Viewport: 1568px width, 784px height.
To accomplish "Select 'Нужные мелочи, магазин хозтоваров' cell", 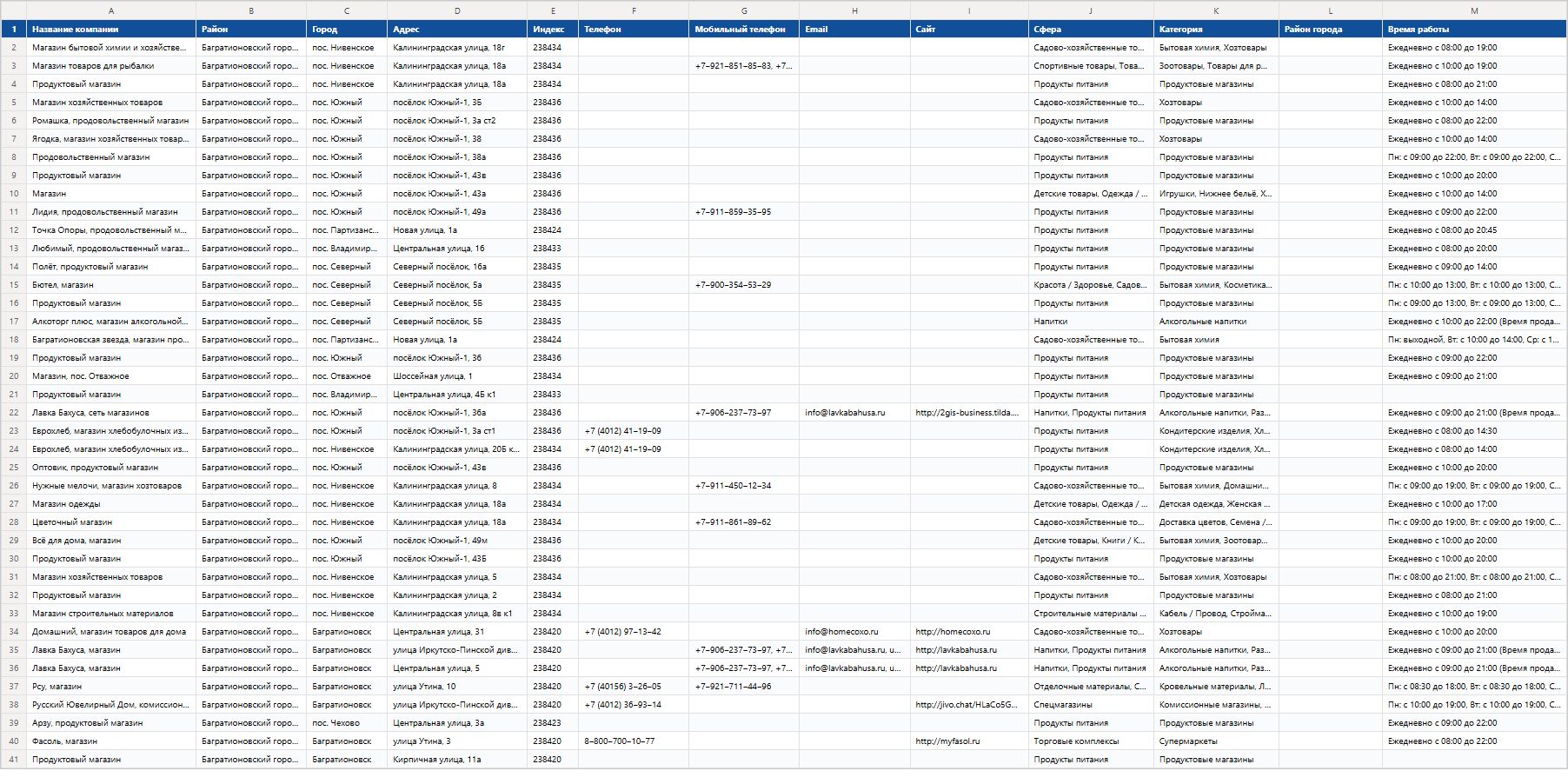I will [x=111, y=486].
